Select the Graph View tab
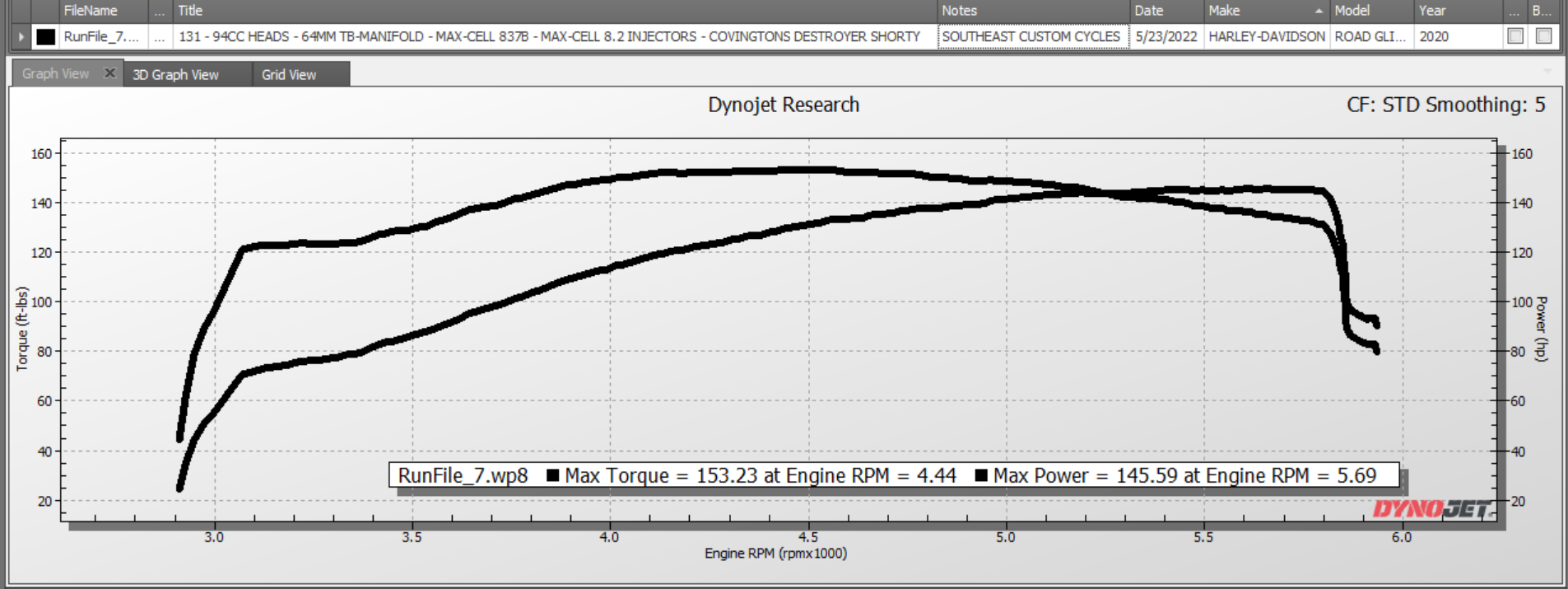 56,73
